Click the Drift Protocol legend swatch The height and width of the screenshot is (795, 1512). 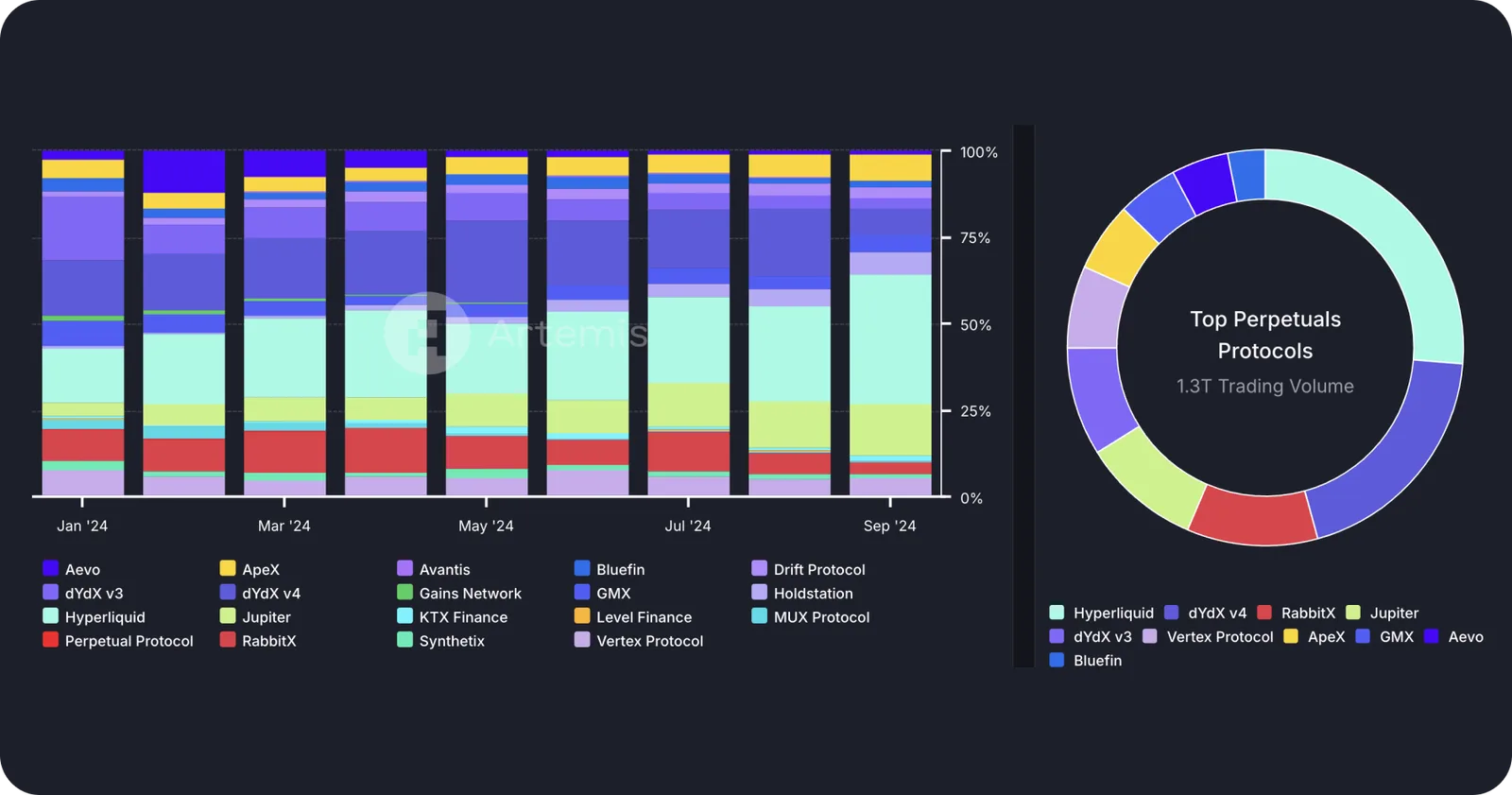point(759,568)
